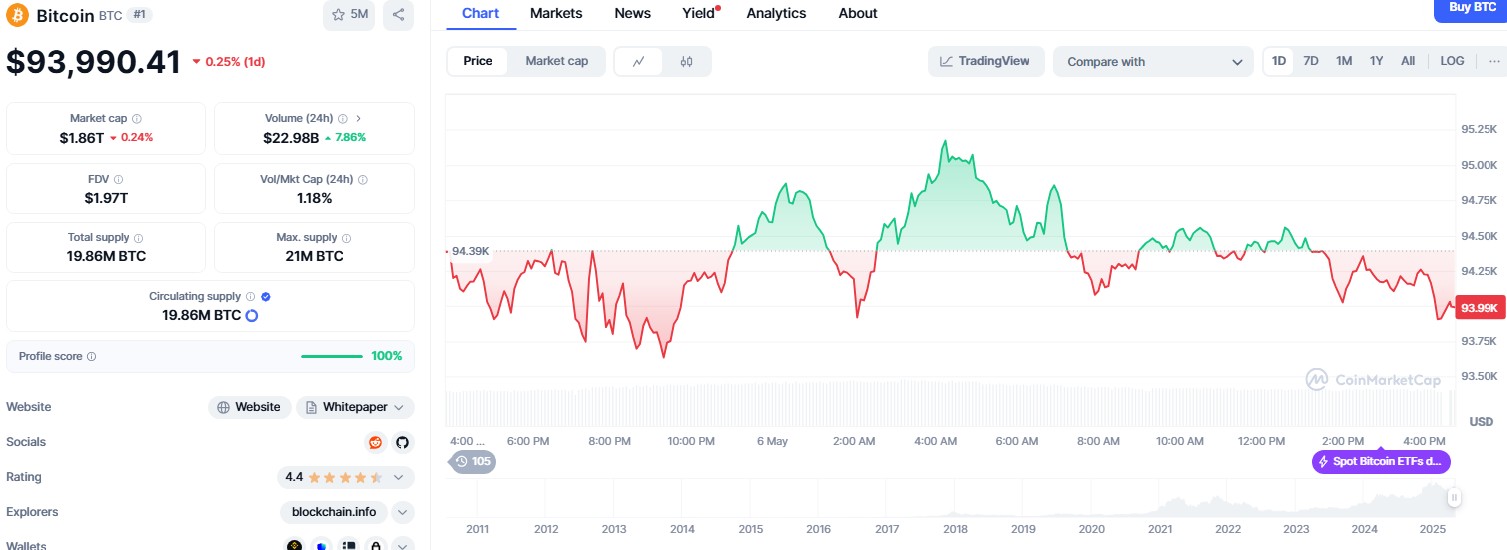Viewport: 1507px width, 550px height.
Task: Click the info icon beside Market cap
Action: (x=137, y=118)
